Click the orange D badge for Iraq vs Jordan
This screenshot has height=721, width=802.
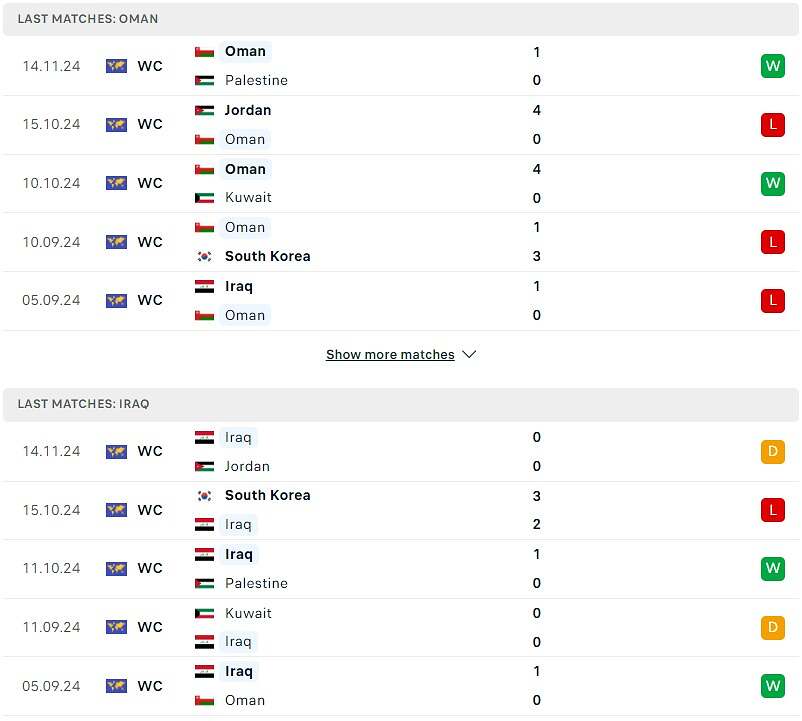click(772, 452)
